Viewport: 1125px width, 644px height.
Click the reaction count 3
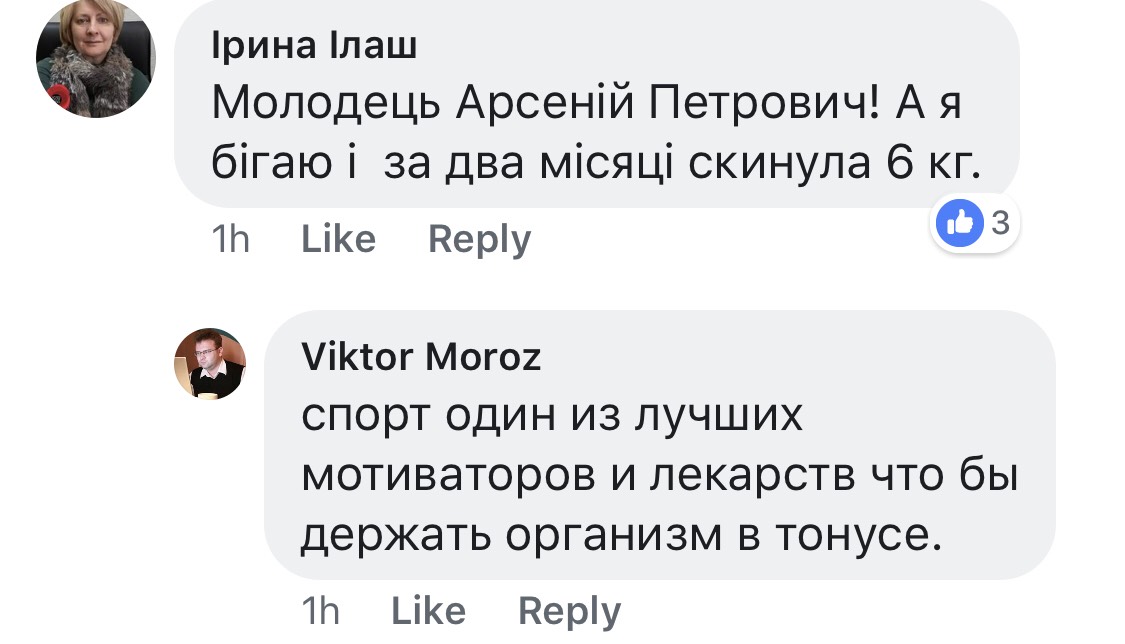[999, 224]
